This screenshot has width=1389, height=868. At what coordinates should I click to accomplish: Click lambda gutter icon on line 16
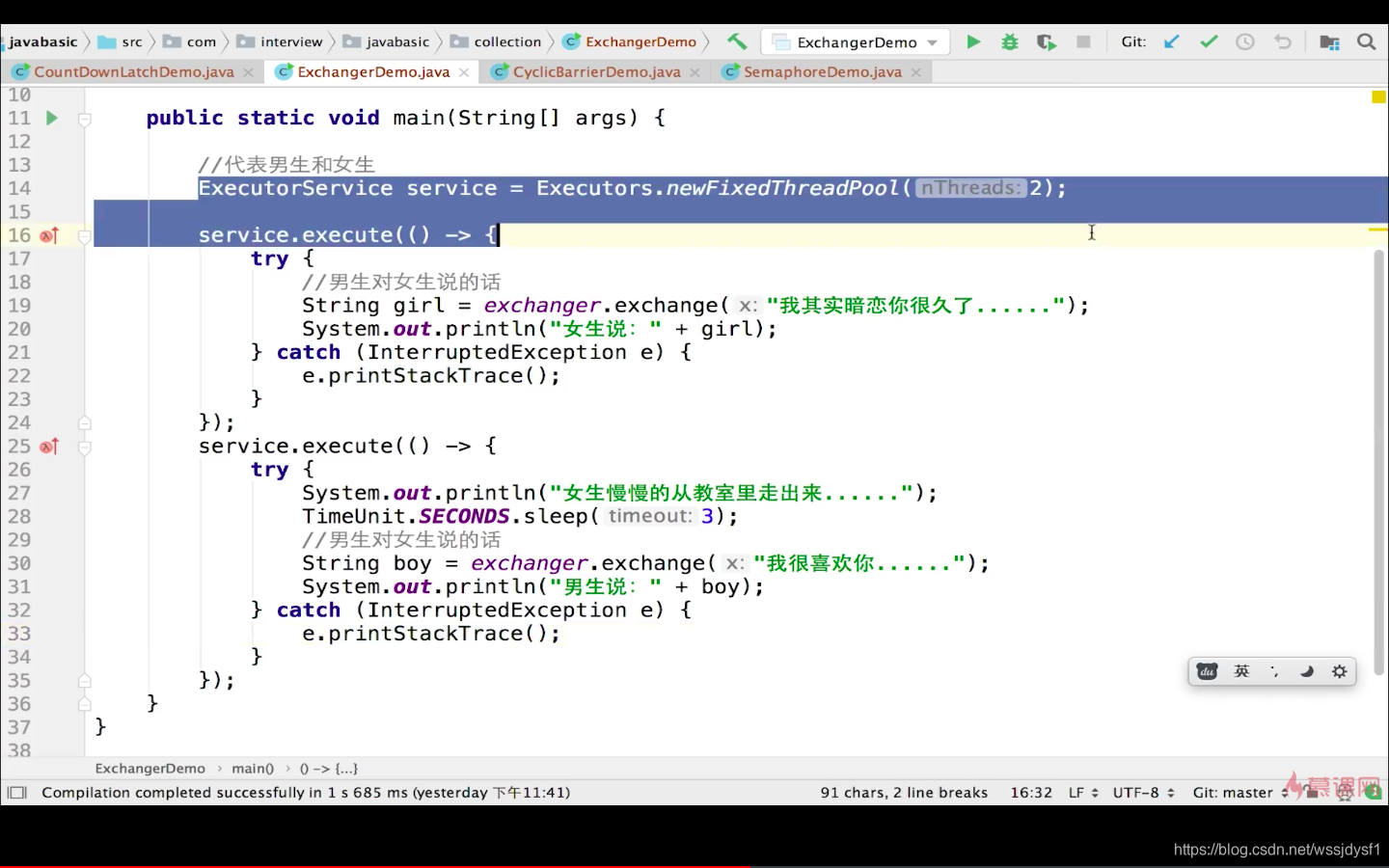tap(49, 235)
